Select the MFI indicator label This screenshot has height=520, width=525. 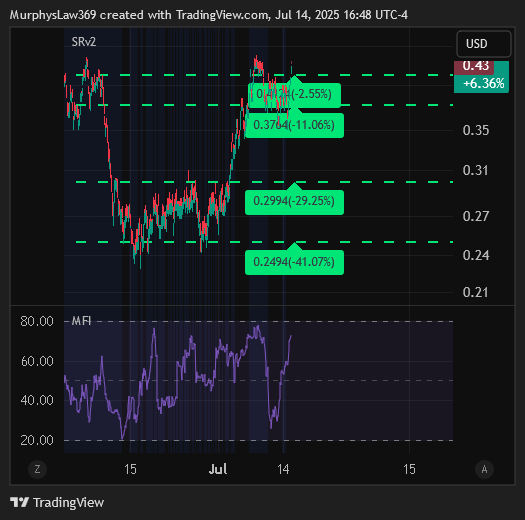point(81,321)
